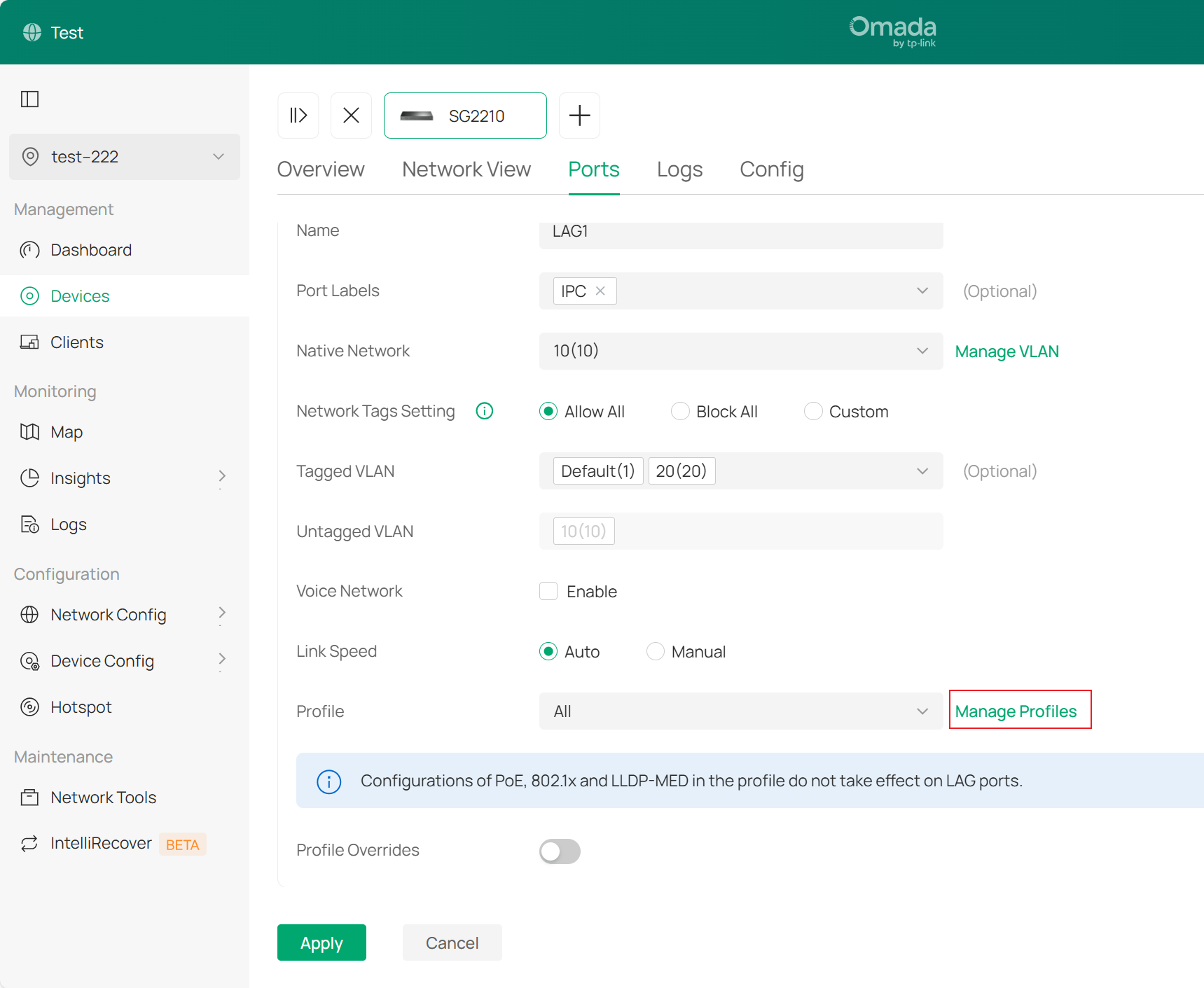Image resolution: width=1204 pixels, height=988 pixels.
Task: Open the Hotspot configuration page
Action: click(81, 707)
